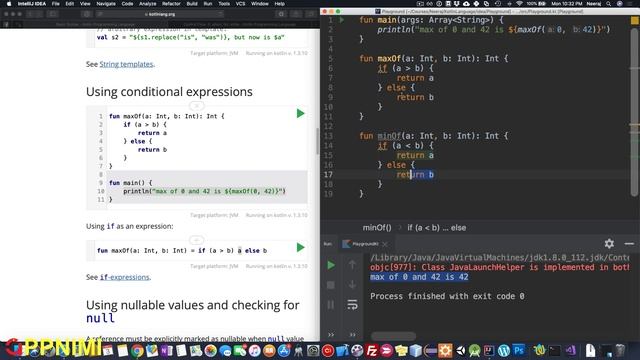
Task: Click the browser page vertical scrollbar
Action: (318, 141)
